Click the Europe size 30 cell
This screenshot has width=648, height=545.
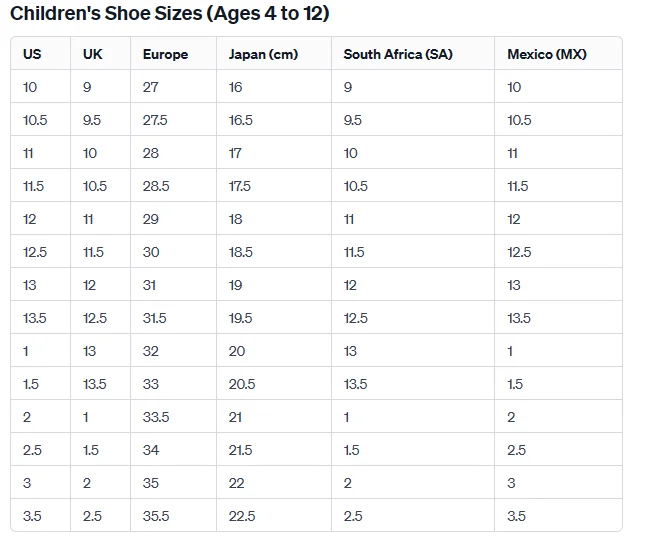click(151, 252)
